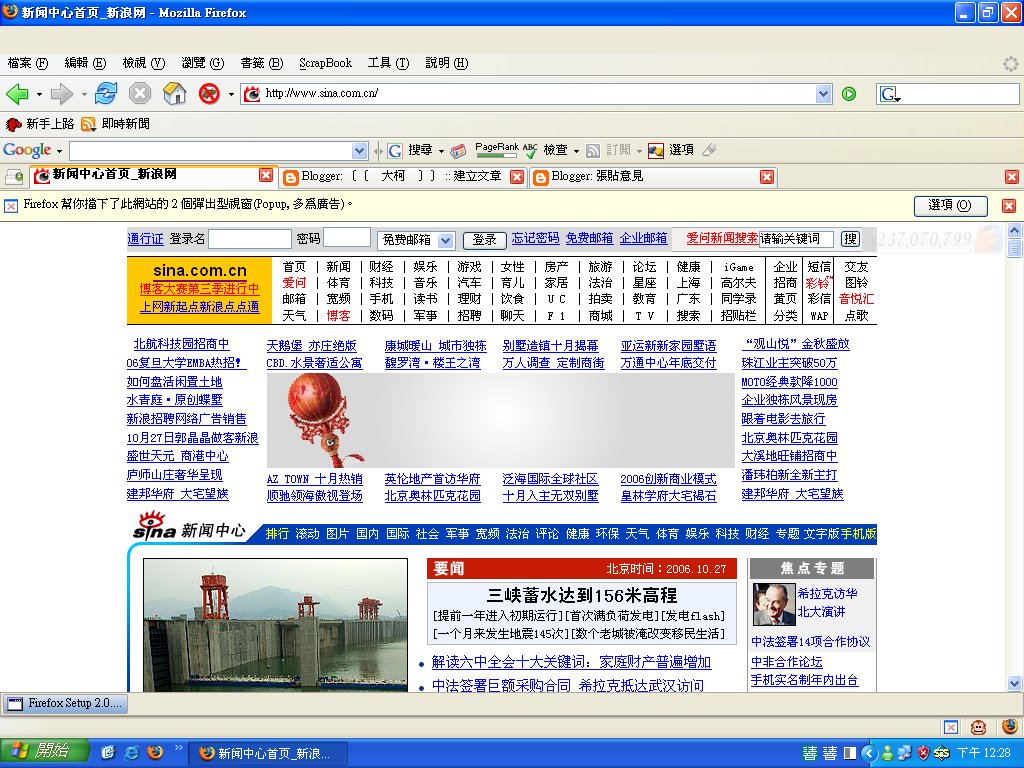Image resolution: width=1024 pixels, height=768 pixels.
Task: Open the Three Gorges dam photo
Action: [275, 625]
